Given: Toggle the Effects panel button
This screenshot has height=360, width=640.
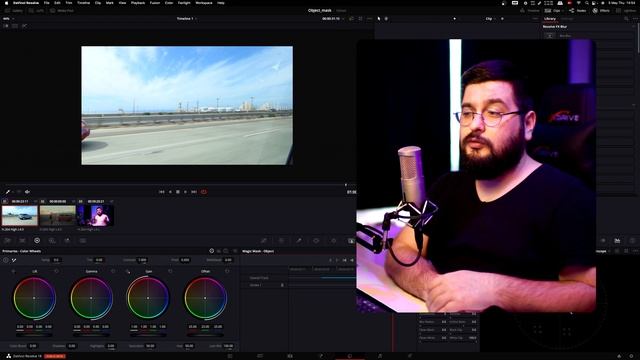Looking at the screenshot, I should coord(601,11).
